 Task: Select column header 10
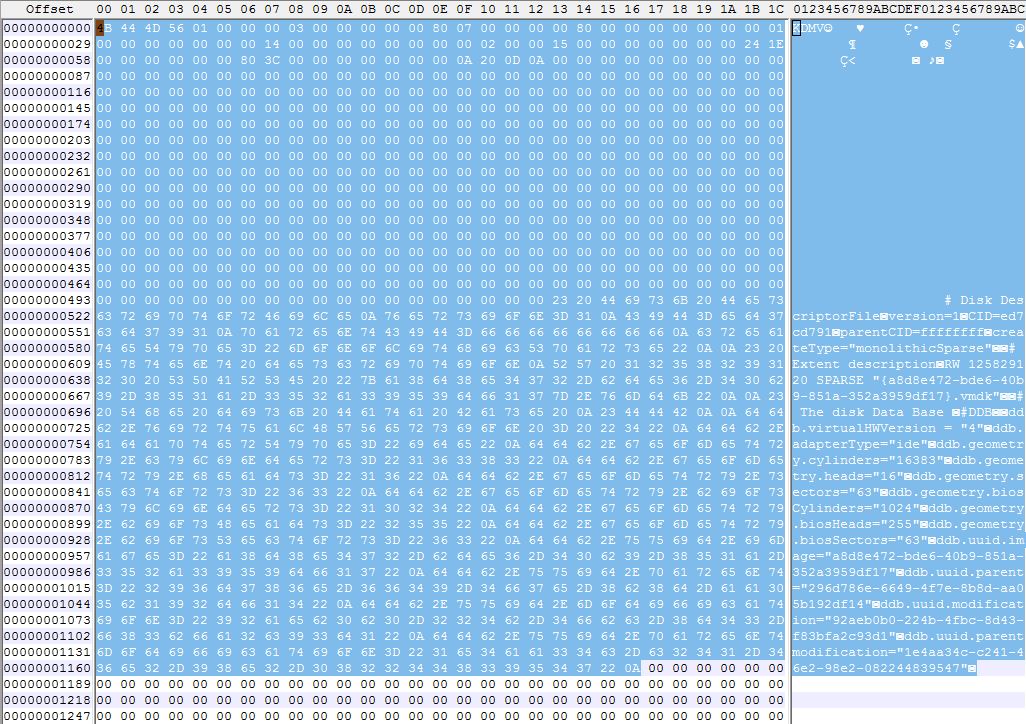[x=488, y=9]
